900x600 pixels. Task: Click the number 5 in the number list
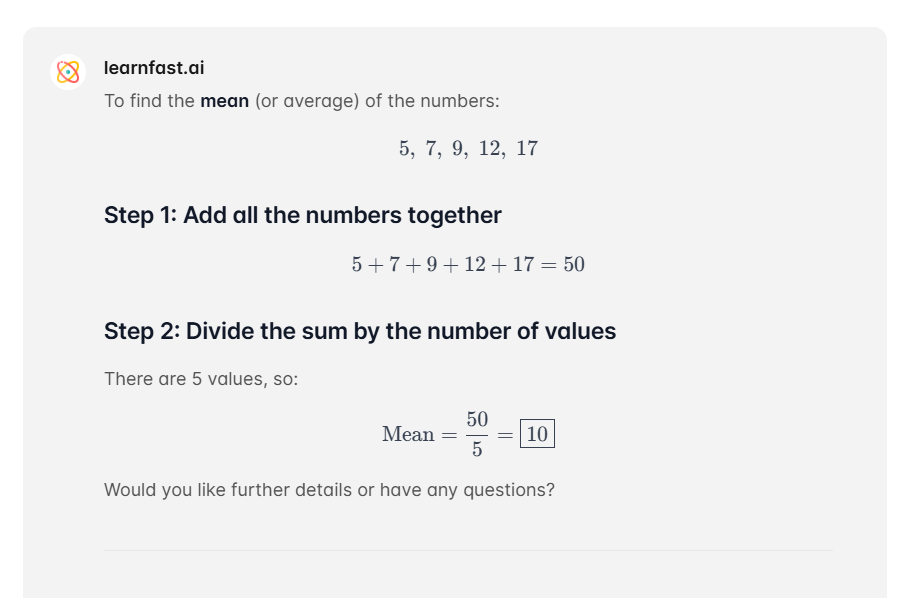pyautogui.click(x=405, y=149)
